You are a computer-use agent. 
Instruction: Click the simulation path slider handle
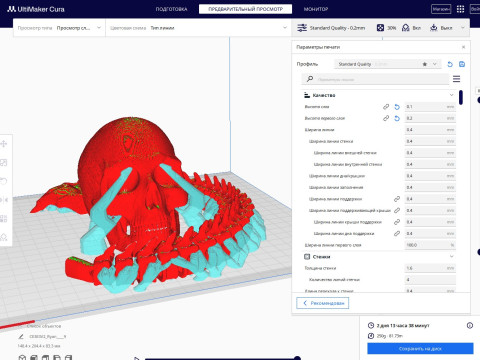(x=297, y=358)
